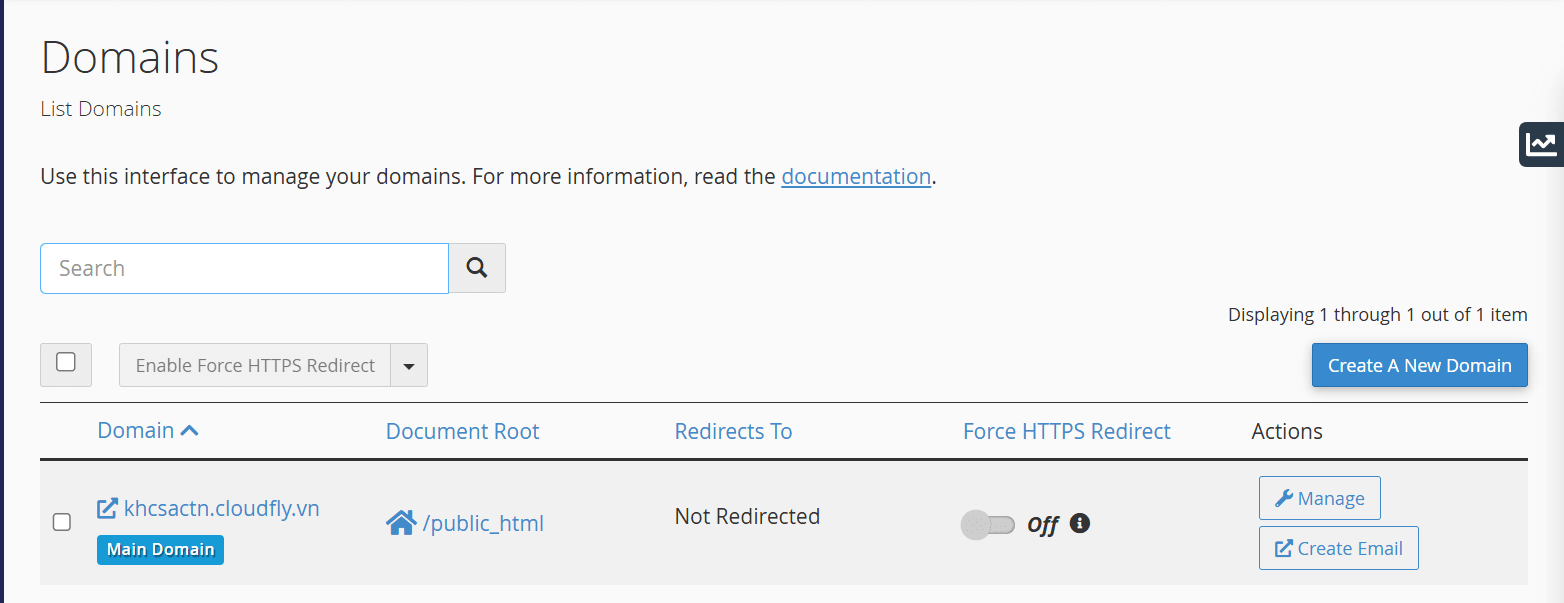This screenshot has width=1564, height=603.
Task: Sort by the Redirects To column
Action: 733,431
